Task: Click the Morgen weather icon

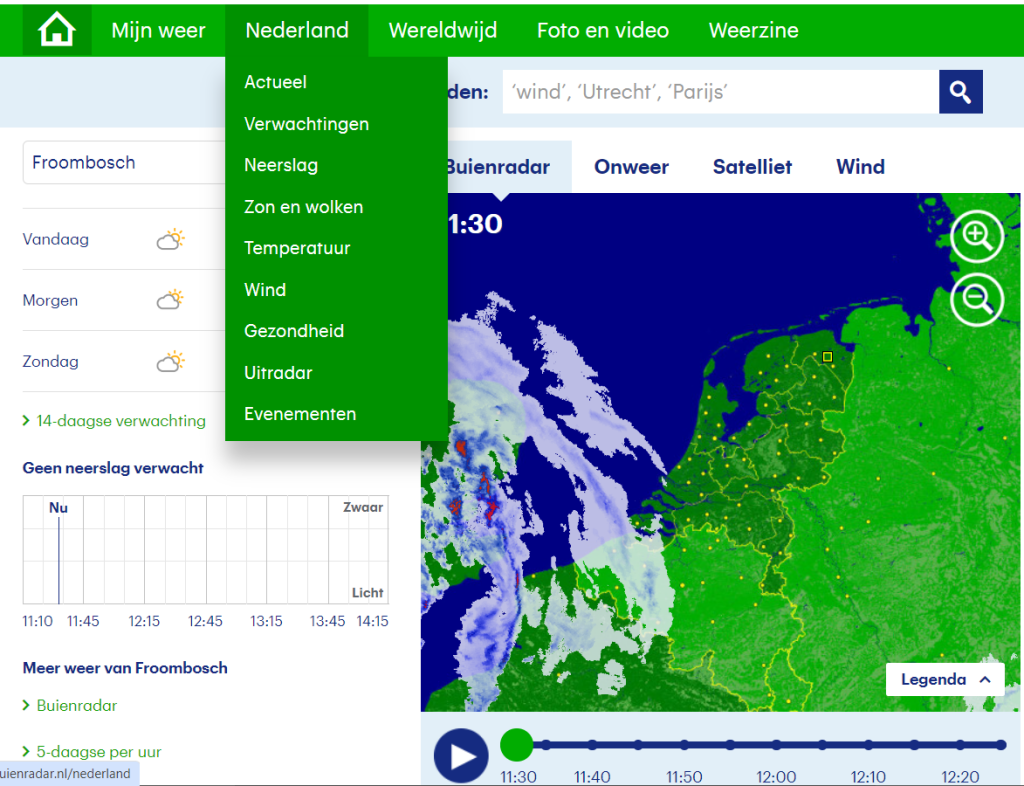Action: (170, 300)
